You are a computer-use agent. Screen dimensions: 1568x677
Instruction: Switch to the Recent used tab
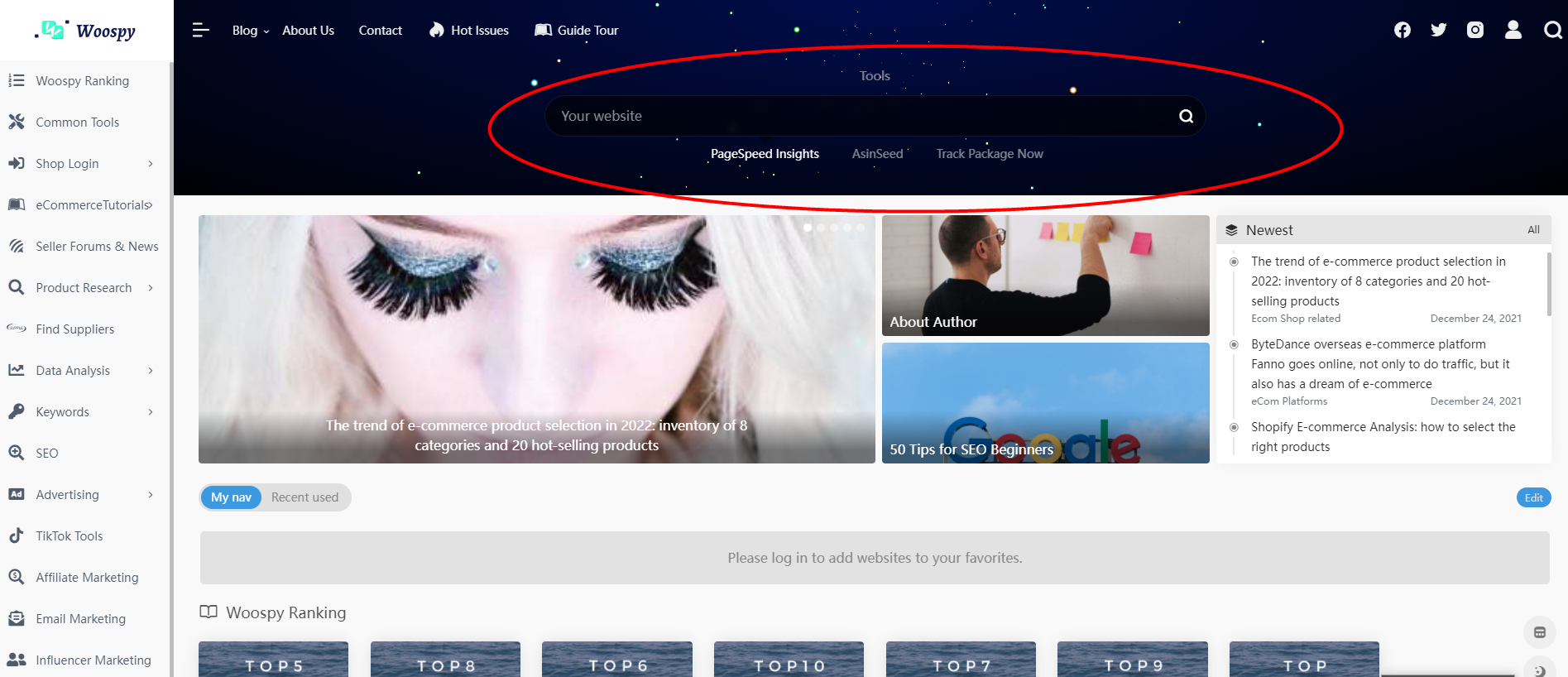304,497
